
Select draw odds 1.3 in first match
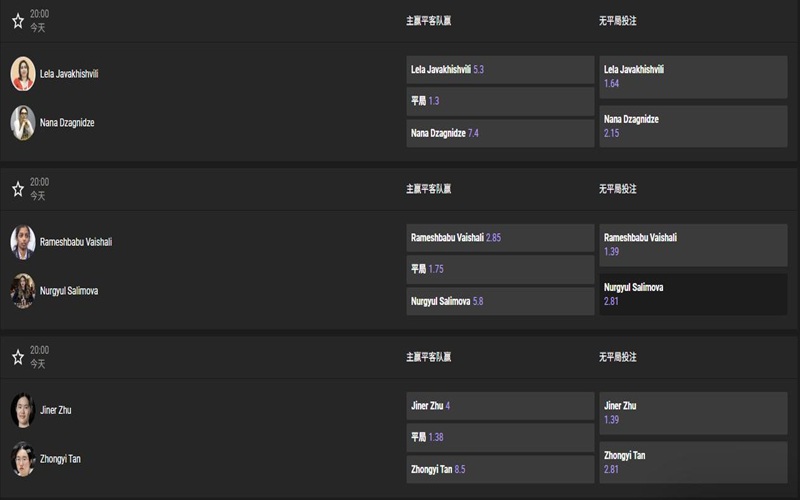(500, 101)
